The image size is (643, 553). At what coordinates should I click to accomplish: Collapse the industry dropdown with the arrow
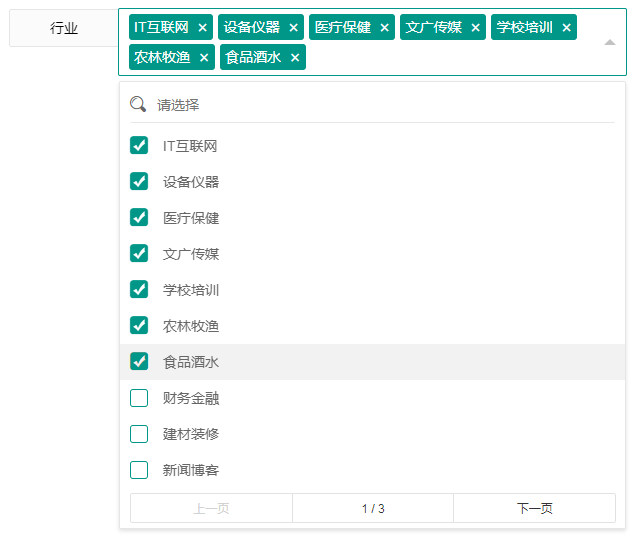pos(609,42)
